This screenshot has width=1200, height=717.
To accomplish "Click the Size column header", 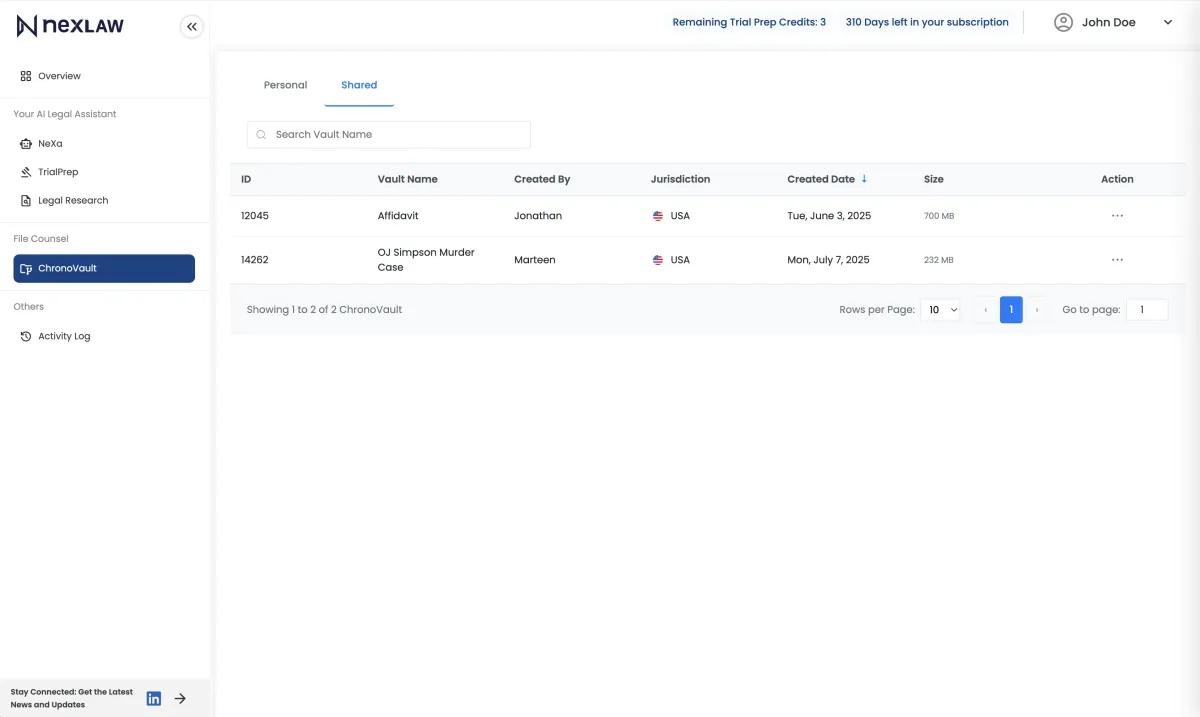I will point(934,179).
